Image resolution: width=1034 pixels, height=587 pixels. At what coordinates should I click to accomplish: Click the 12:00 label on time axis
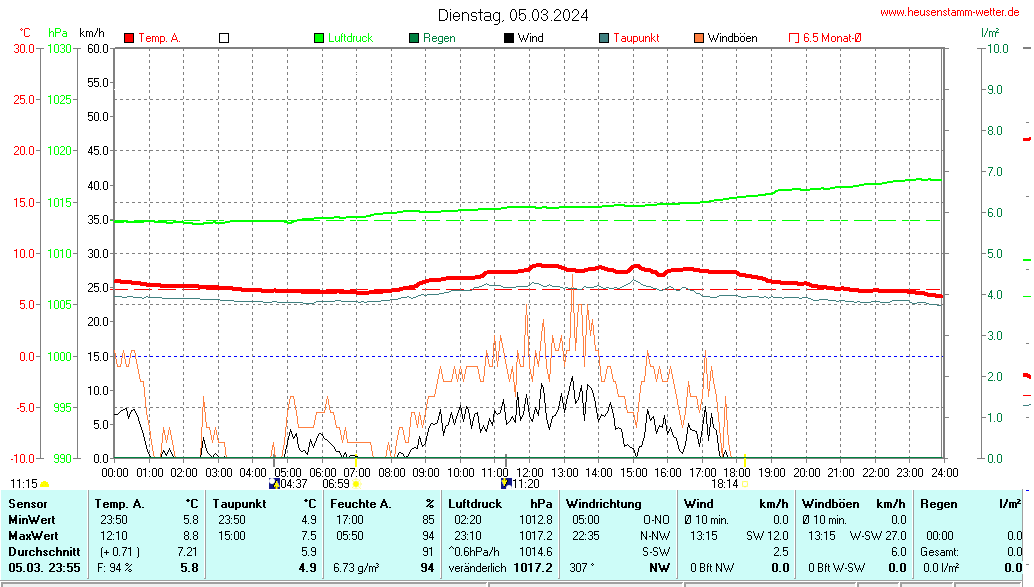click(x=529, y=472)
